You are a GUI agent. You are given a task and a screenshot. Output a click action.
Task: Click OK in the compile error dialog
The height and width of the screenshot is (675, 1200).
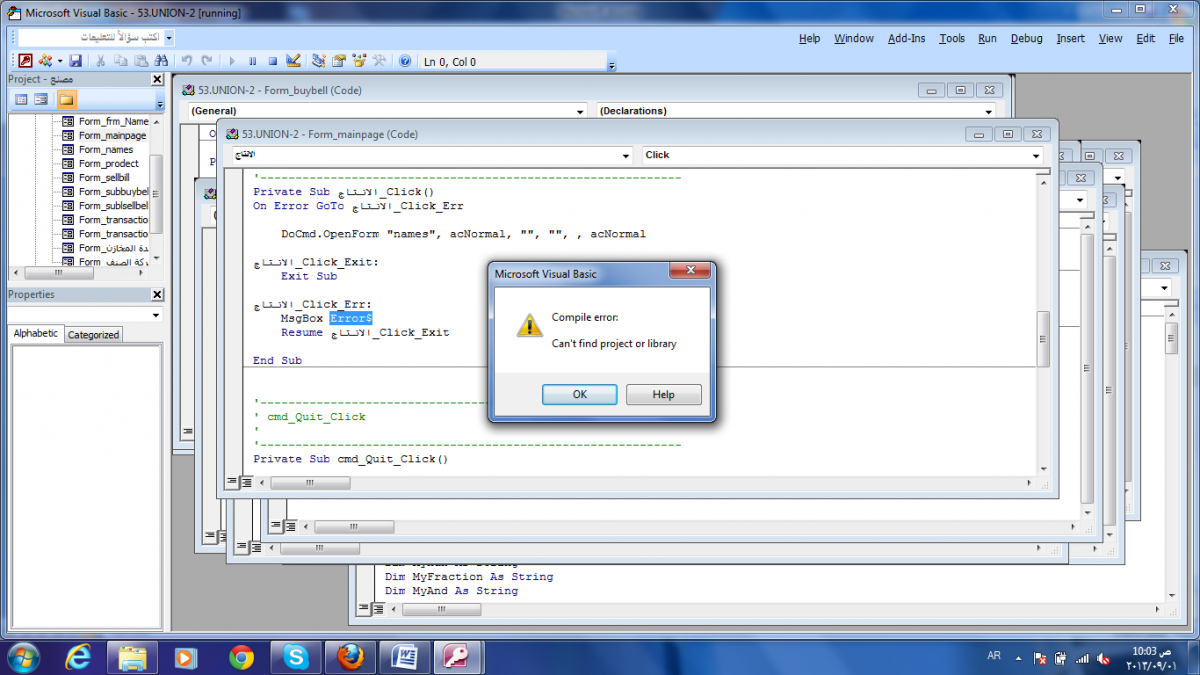[579, 394]
